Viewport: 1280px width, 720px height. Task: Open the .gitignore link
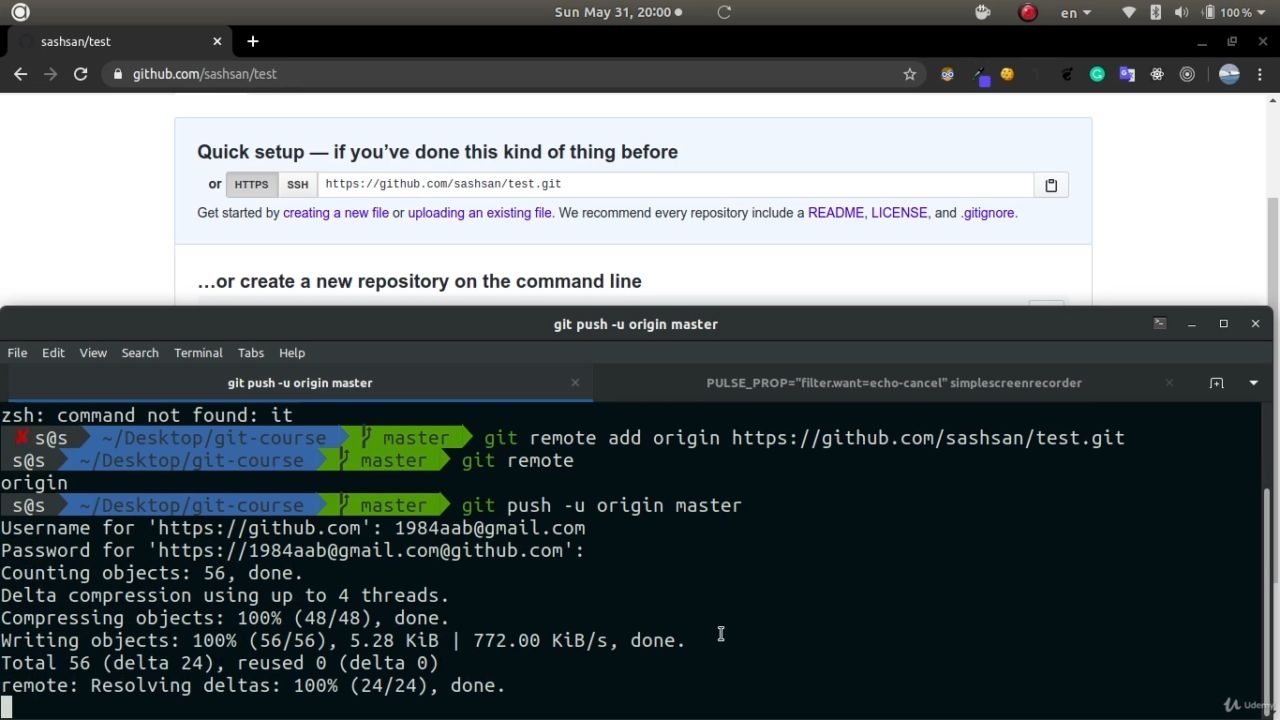(x=988, y=213)
